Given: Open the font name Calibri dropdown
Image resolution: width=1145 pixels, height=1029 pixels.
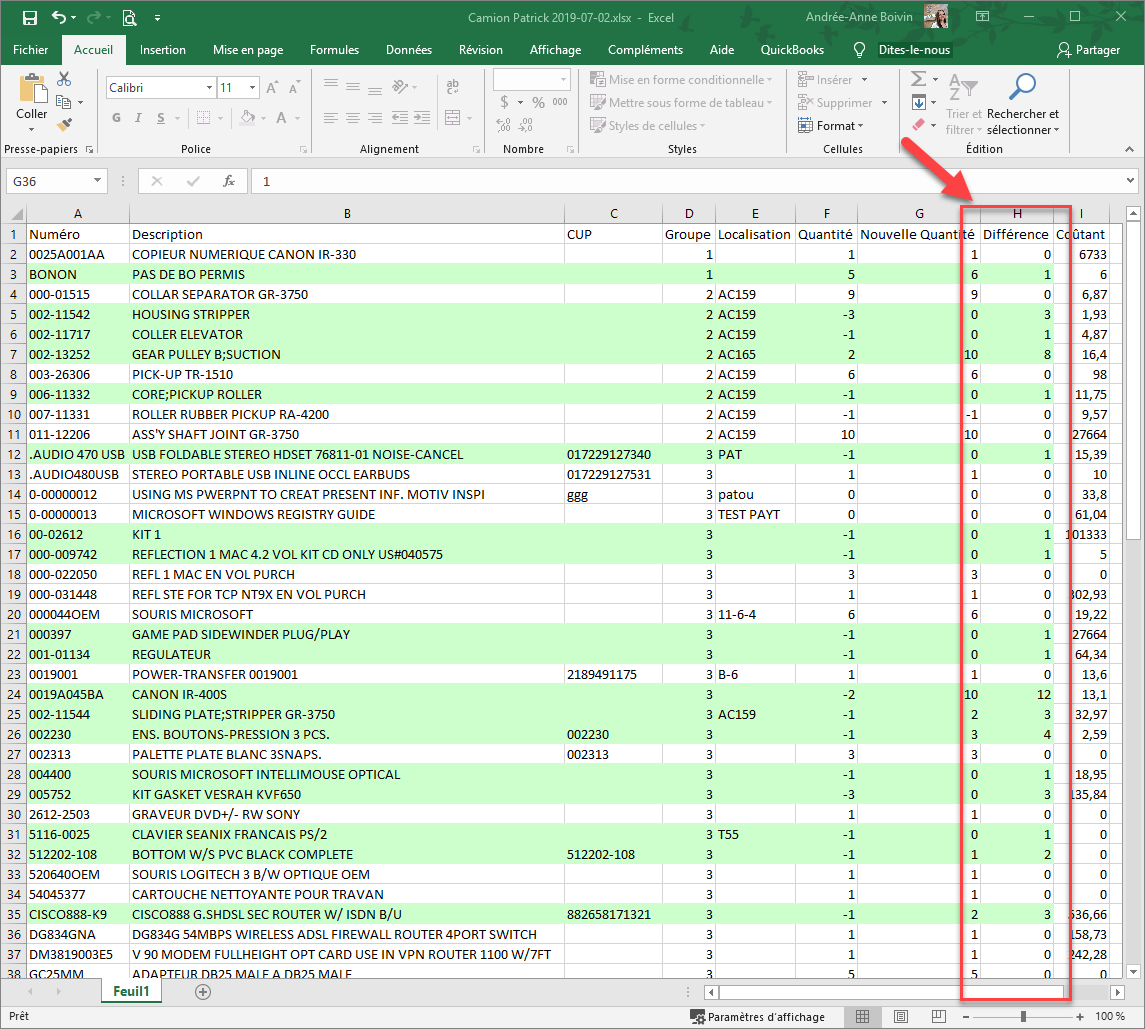Looking at the screenshot, I should [x=209, y=88].
